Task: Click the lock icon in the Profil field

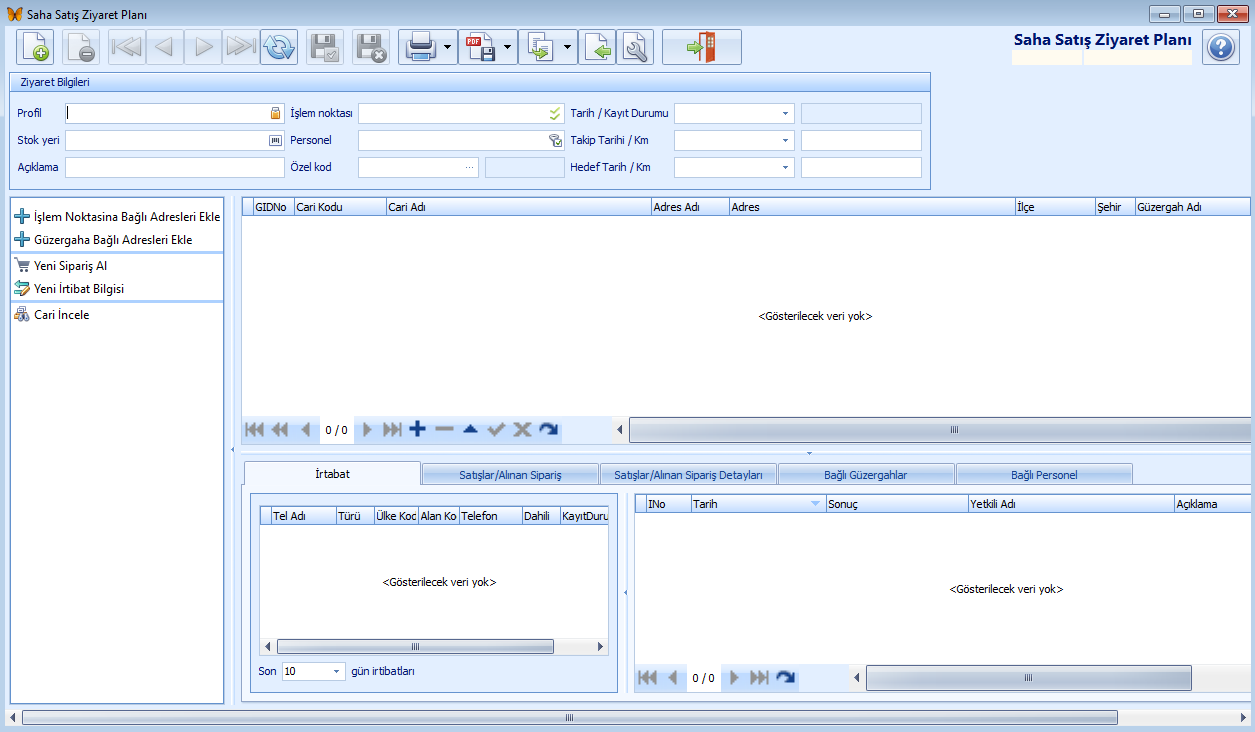Action: click(276, 113)
